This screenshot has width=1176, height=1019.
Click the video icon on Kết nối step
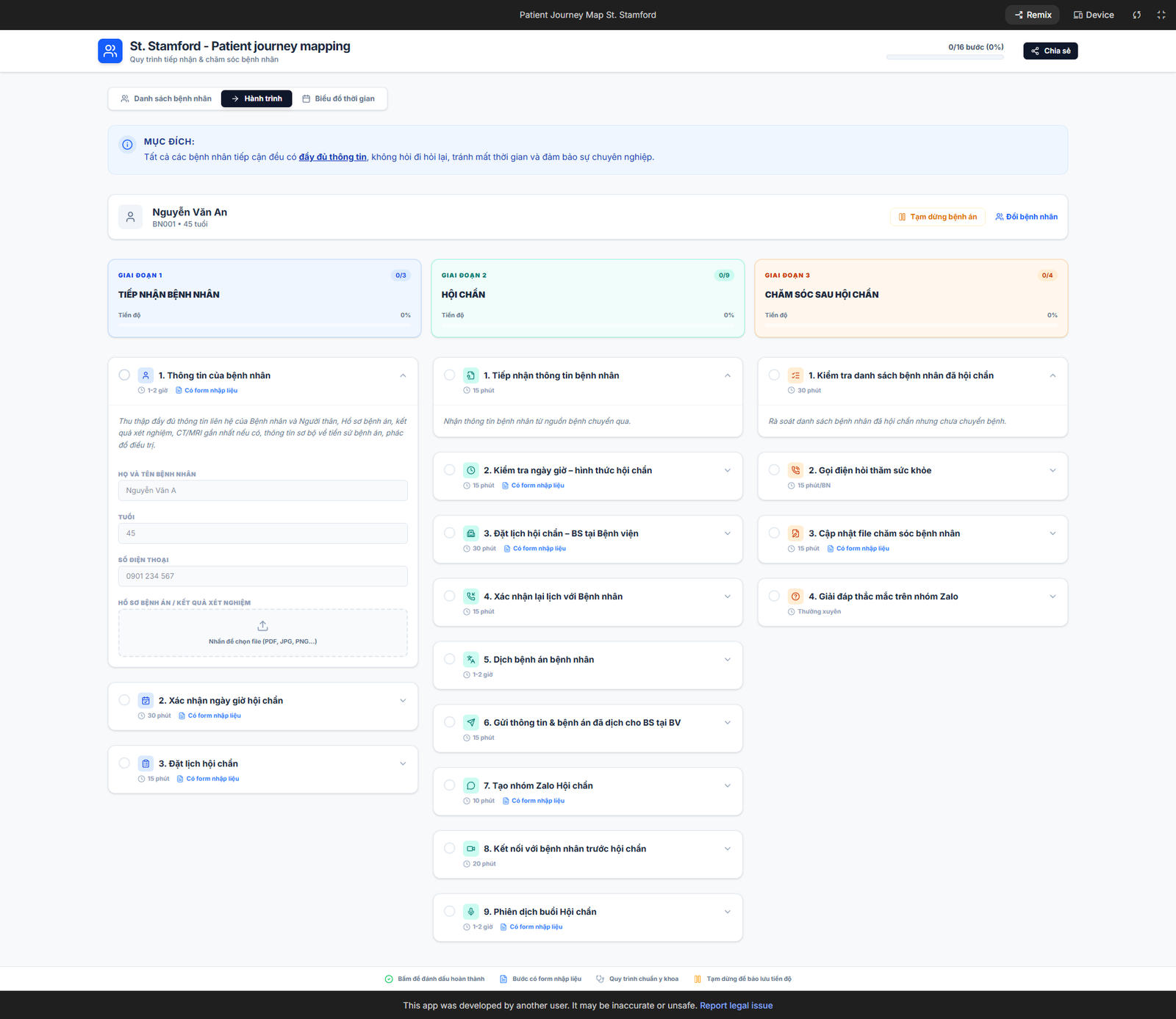coord(471,849)
